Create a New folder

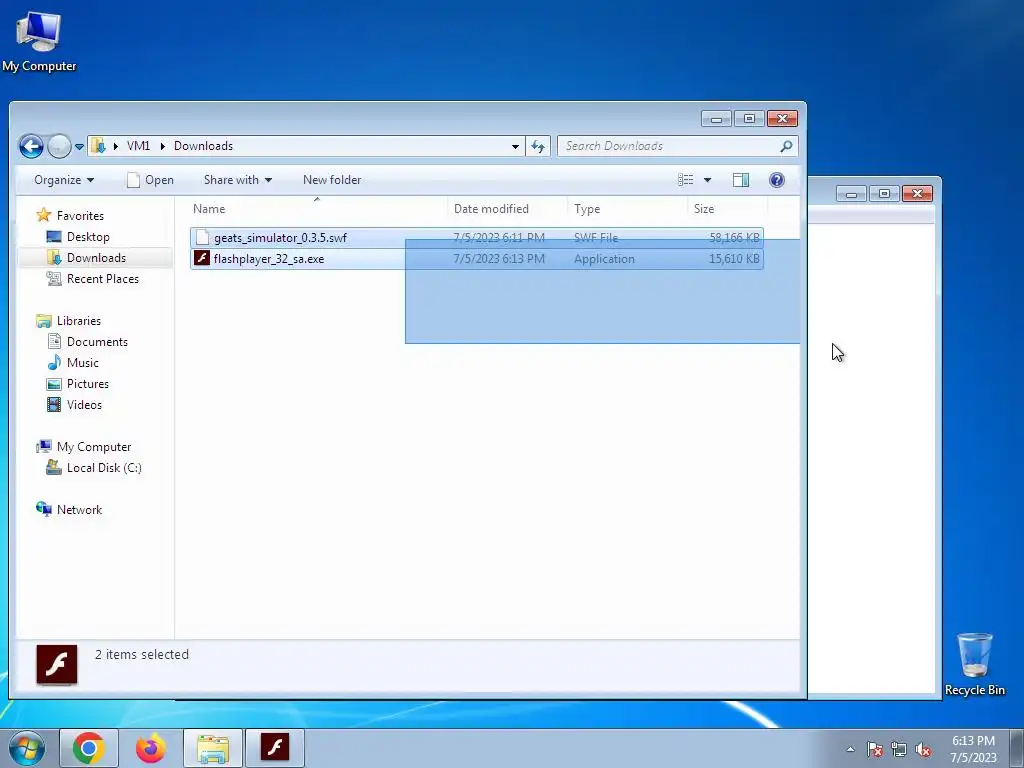click(x=332, y=180)
